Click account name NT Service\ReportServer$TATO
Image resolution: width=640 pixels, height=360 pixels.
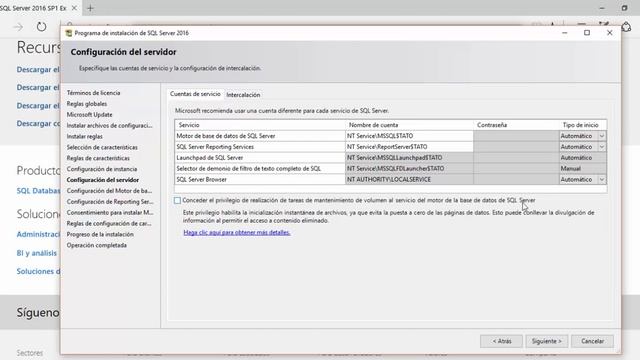[x=409, y=147]
